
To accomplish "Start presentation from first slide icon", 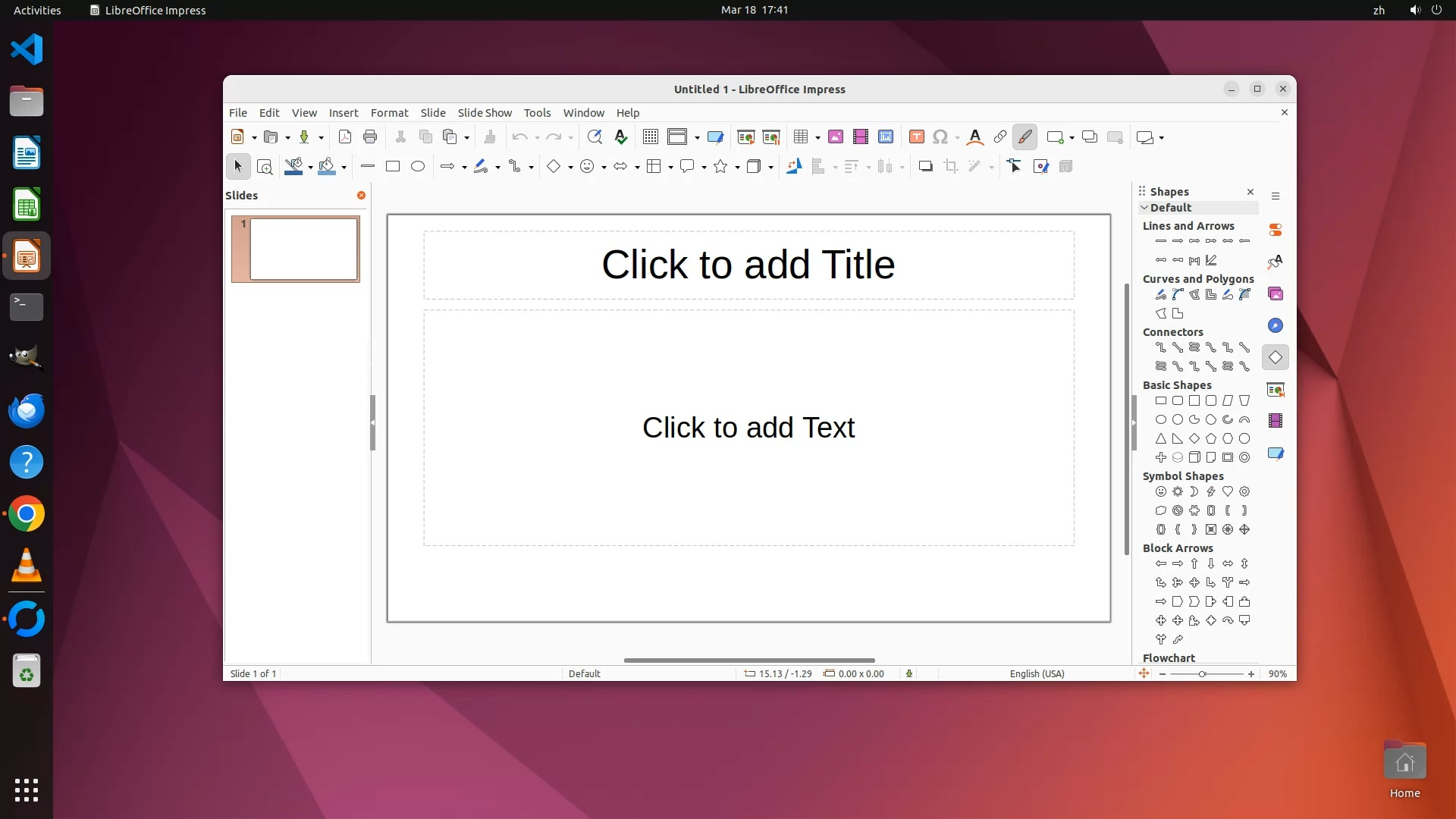I will coord(745,137).
